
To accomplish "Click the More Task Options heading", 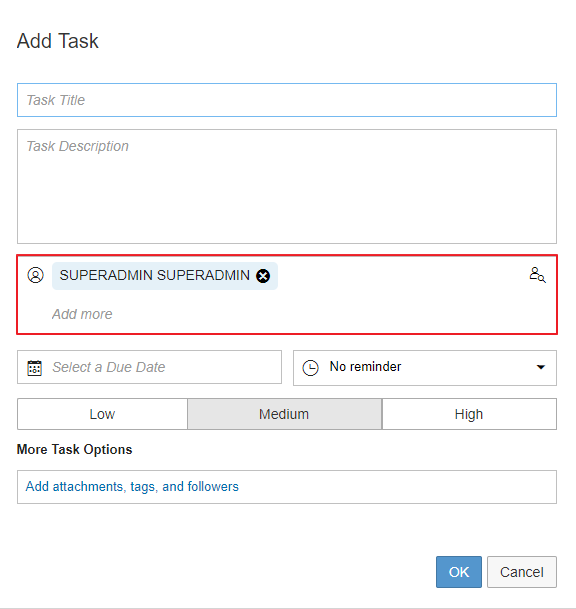I will click(75, 449).
